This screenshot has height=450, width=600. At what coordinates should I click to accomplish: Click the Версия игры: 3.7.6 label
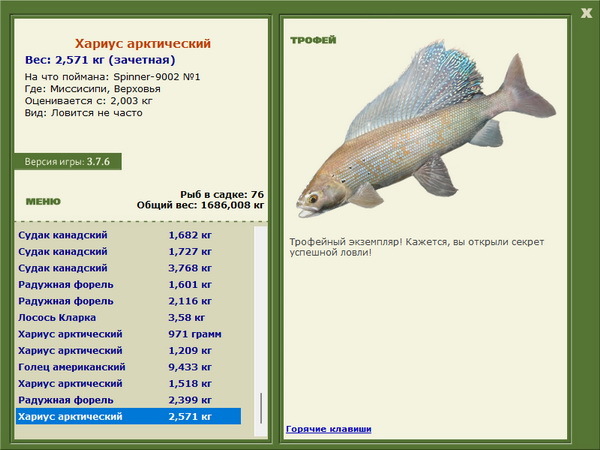(67, 161)
